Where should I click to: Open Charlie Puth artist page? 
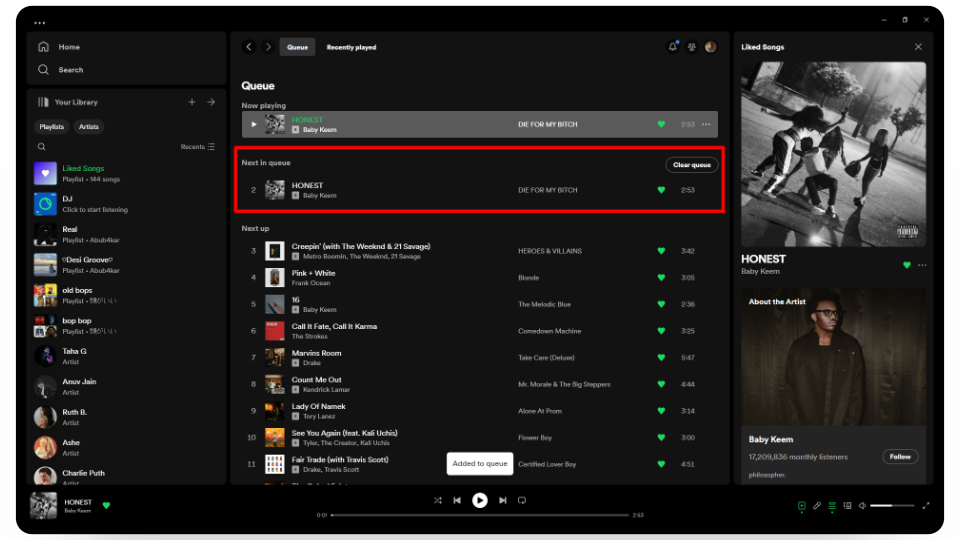tap(126, 475)
